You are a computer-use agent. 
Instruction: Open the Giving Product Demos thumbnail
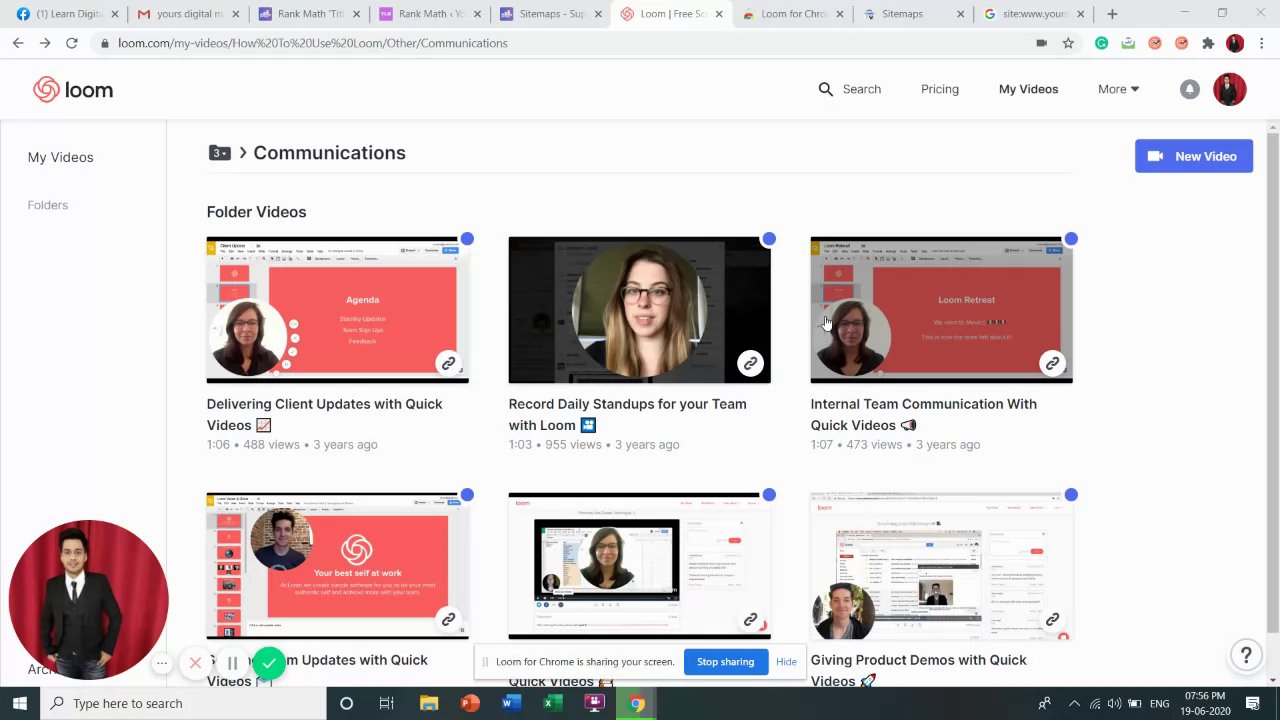(941, 566)
